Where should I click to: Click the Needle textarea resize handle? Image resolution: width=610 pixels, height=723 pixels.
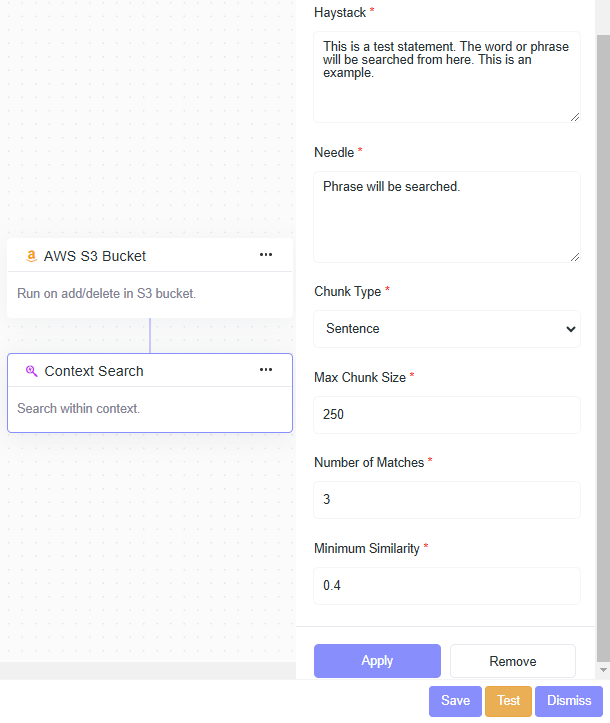click(x=575, y=257)
